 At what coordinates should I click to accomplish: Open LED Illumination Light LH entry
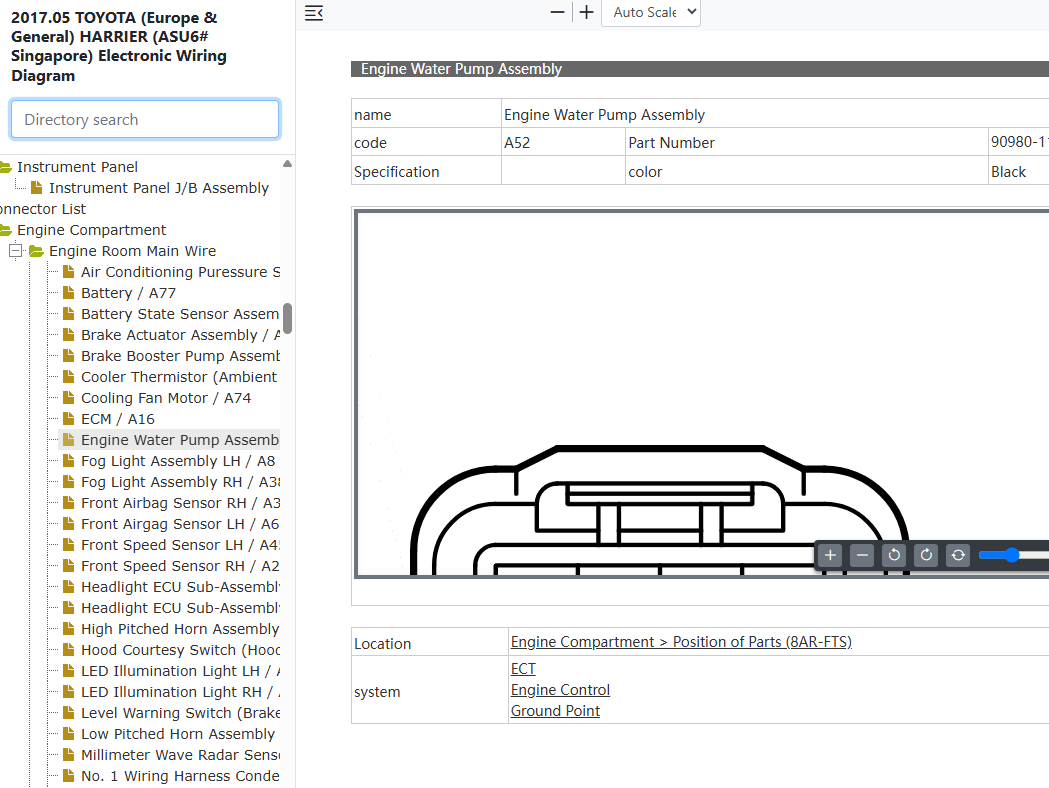click(180, 671)
